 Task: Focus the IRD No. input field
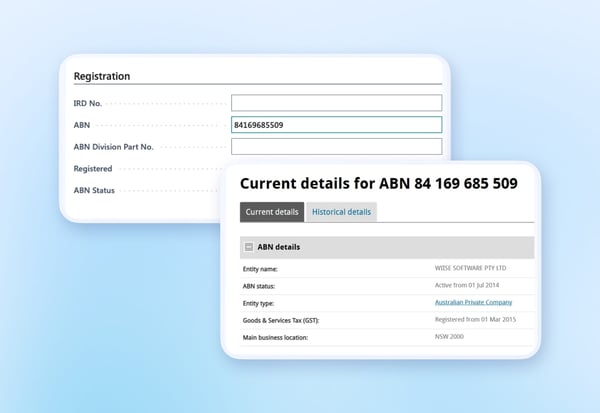click(x=337, y=103)
